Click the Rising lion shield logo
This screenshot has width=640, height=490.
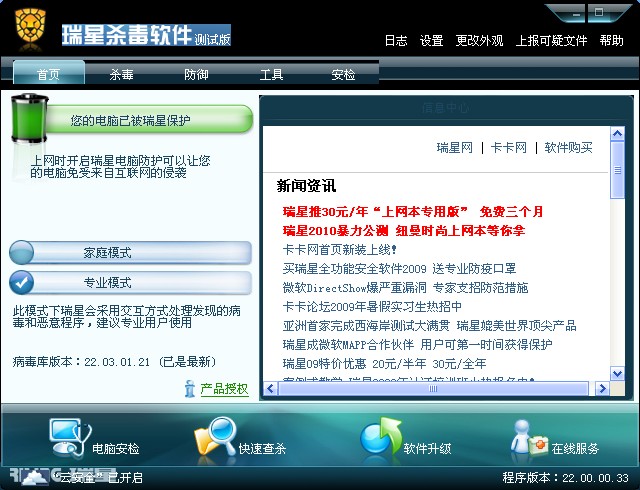coord(30,26)
